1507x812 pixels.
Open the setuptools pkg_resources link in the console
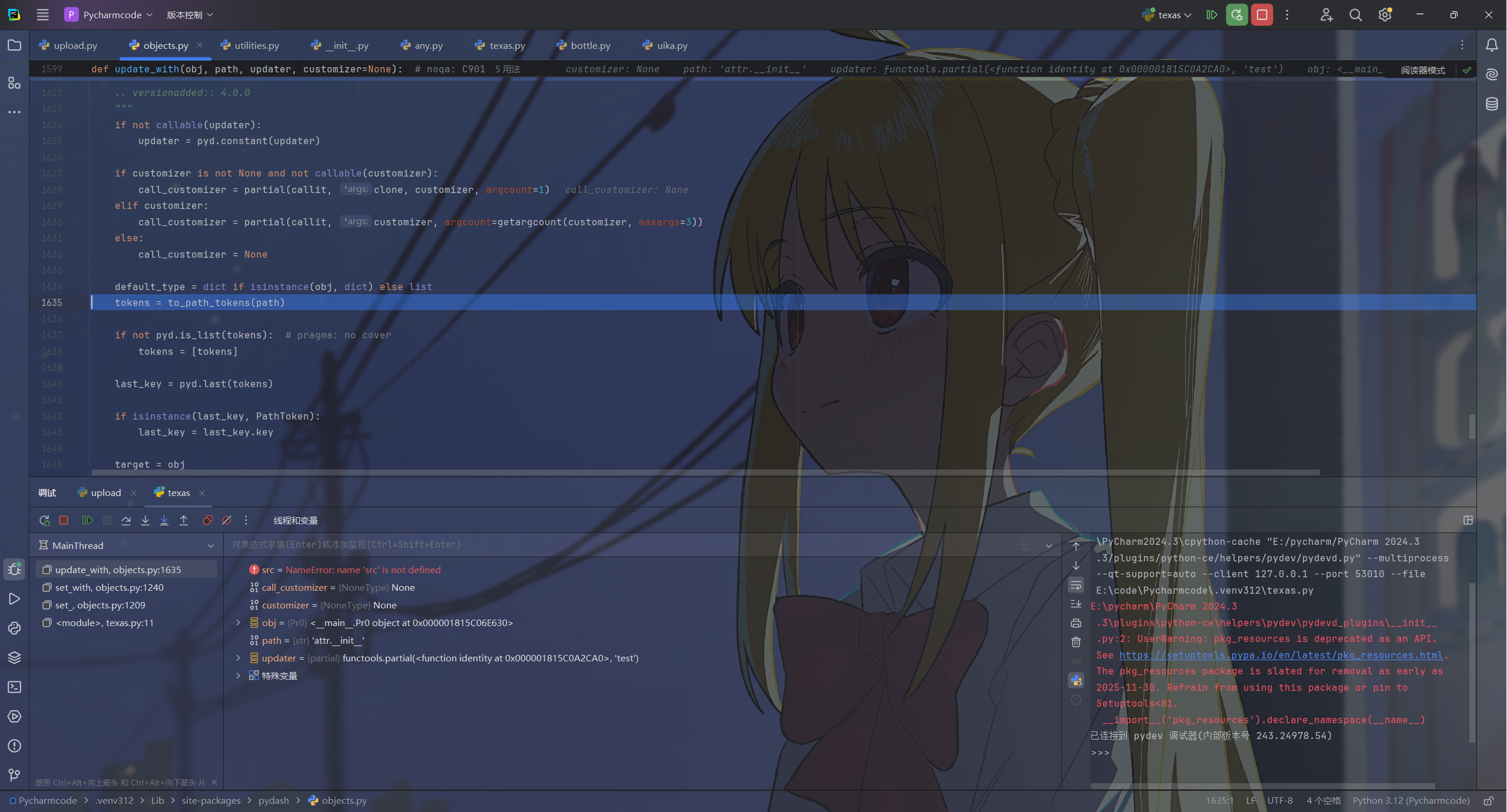[x=1280, y=655]
